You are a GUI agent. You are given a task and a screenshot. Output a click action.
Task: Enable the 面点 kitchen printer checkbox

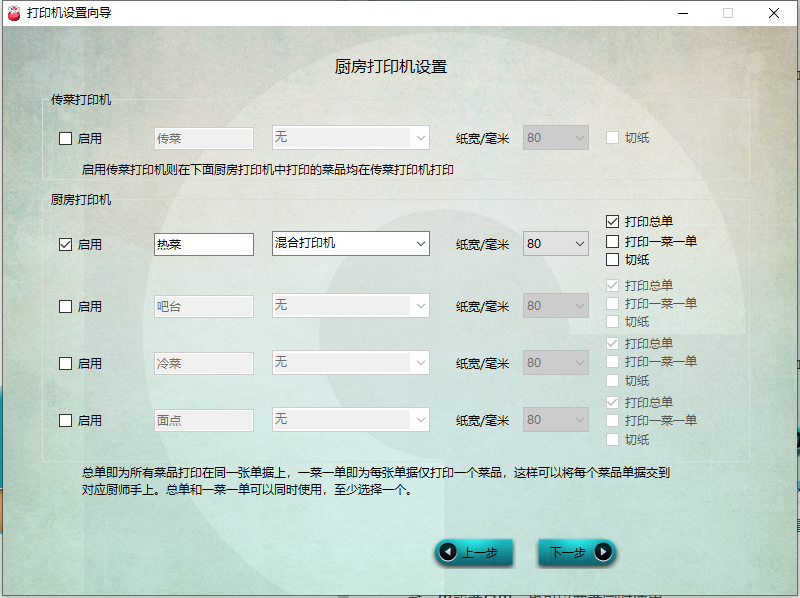point(66,421)
